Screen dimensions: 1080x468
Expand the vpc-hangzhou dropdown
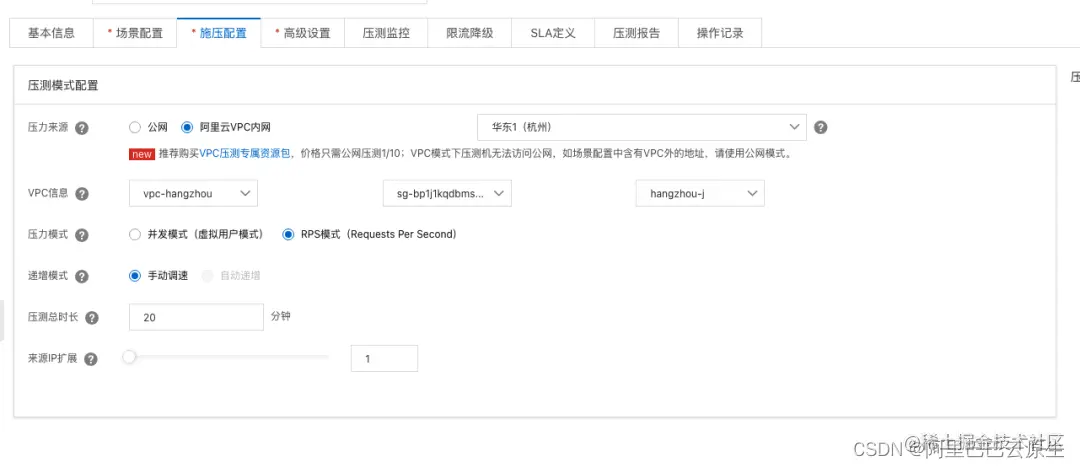click(194, 194)
